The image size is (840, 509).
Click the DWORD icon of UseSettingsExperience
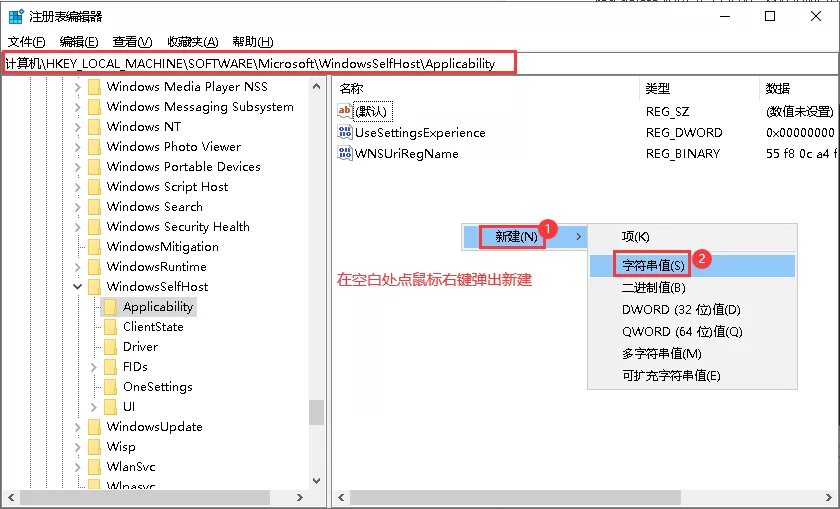(x=344, y=132)
